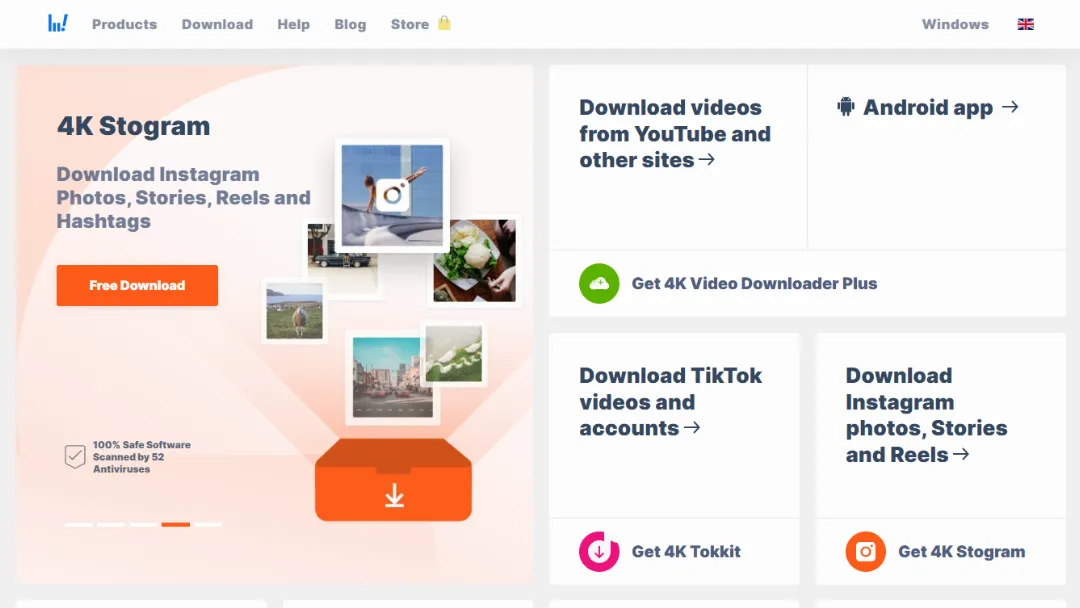Select the fifth carousel slide indicator
This screenshot has height=608, width=1080.
click(x=208, y=525)
